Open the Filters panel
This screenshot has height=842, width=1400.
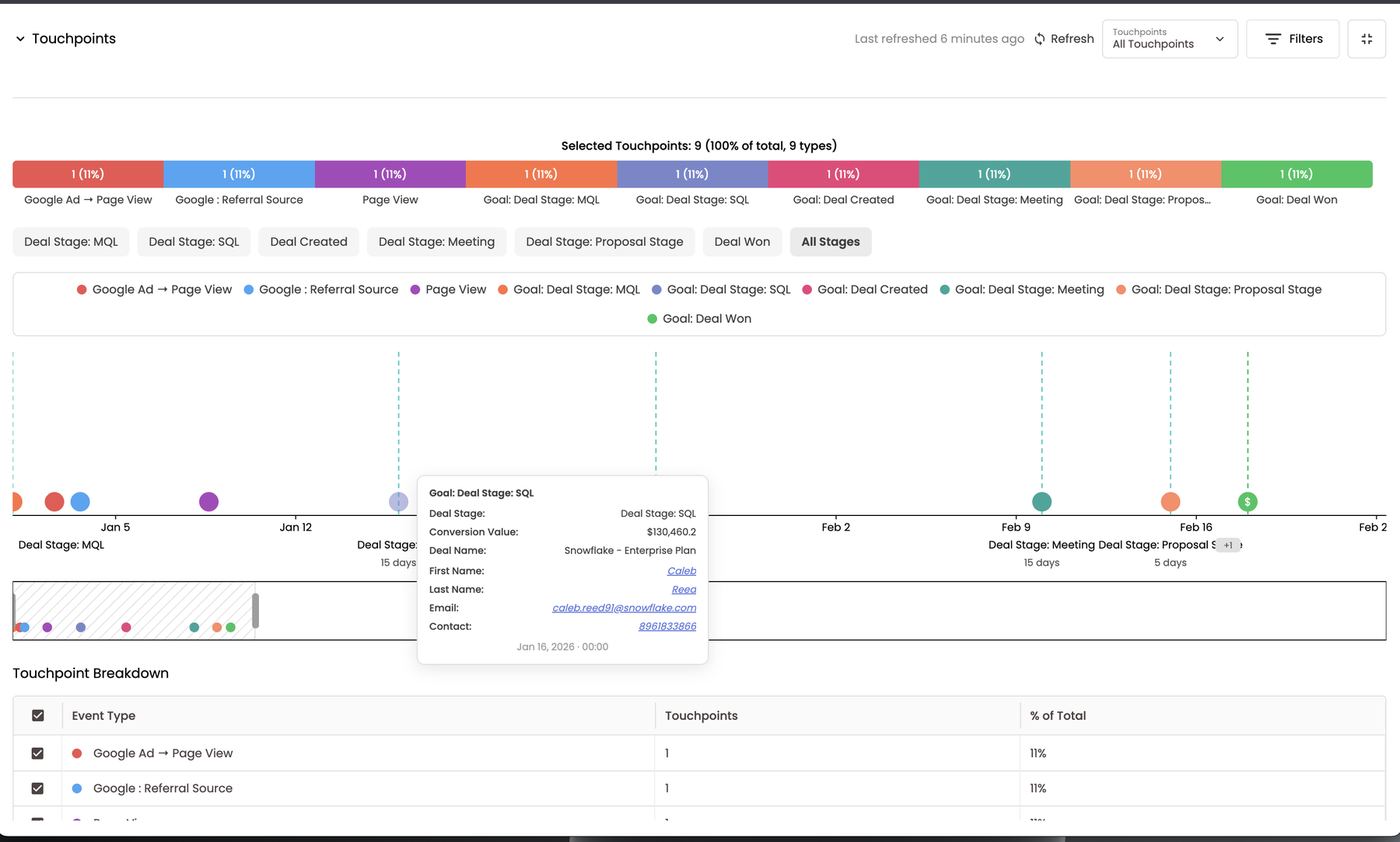click(x=1292, y=39)
